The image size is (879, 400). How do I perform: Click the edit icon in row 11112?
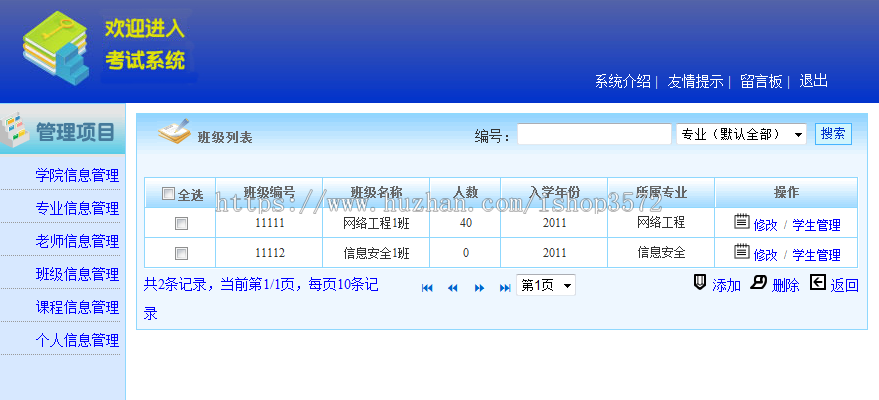742,252
